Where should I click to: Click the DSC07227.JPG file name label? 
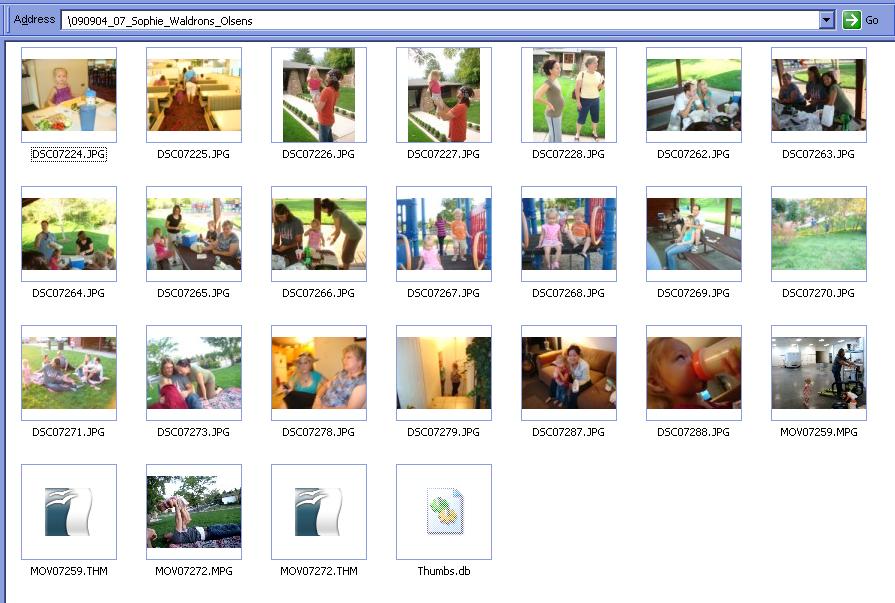point(444,154)
